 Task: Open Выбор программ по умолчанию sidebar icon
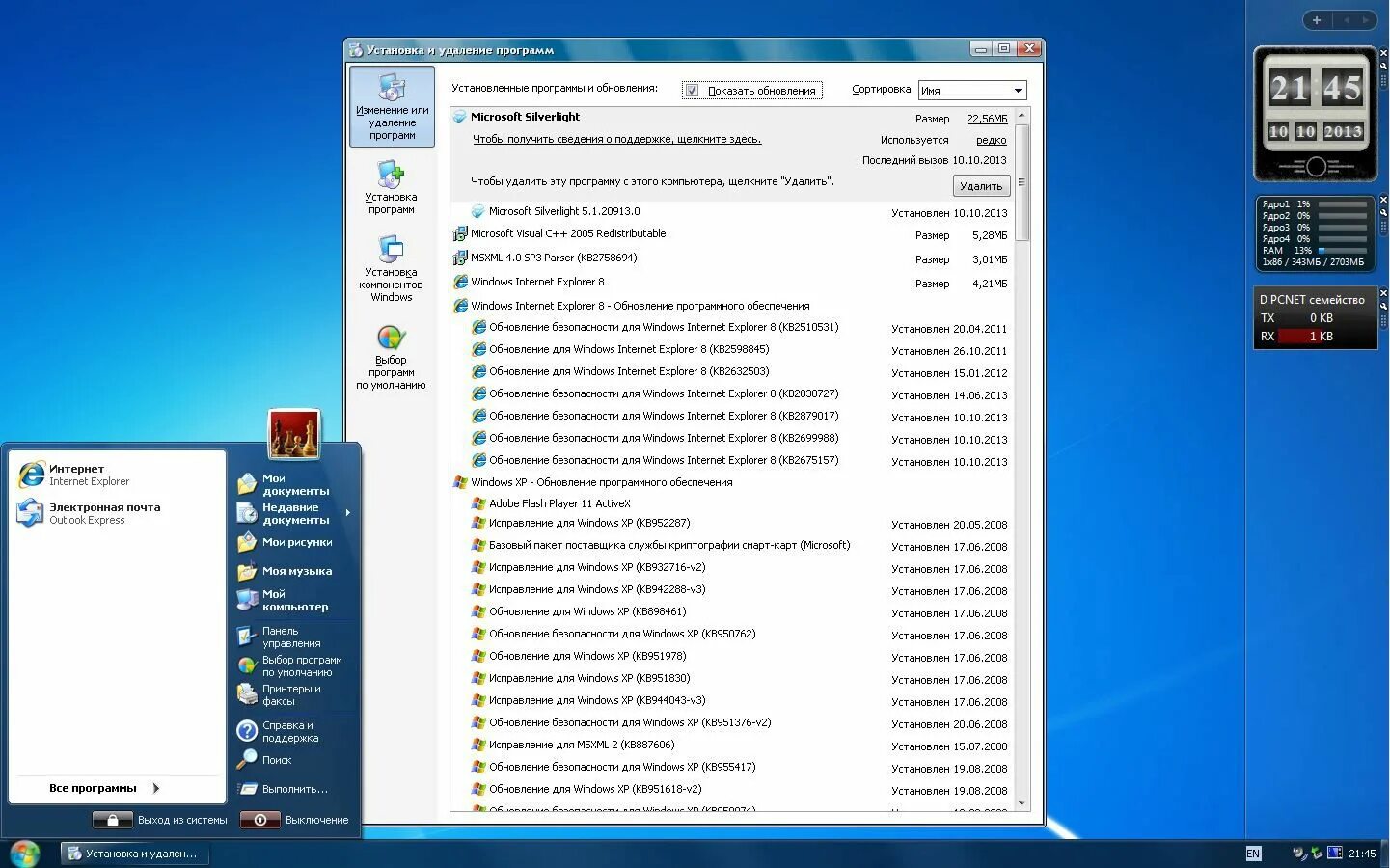click(x=391, y=357)
